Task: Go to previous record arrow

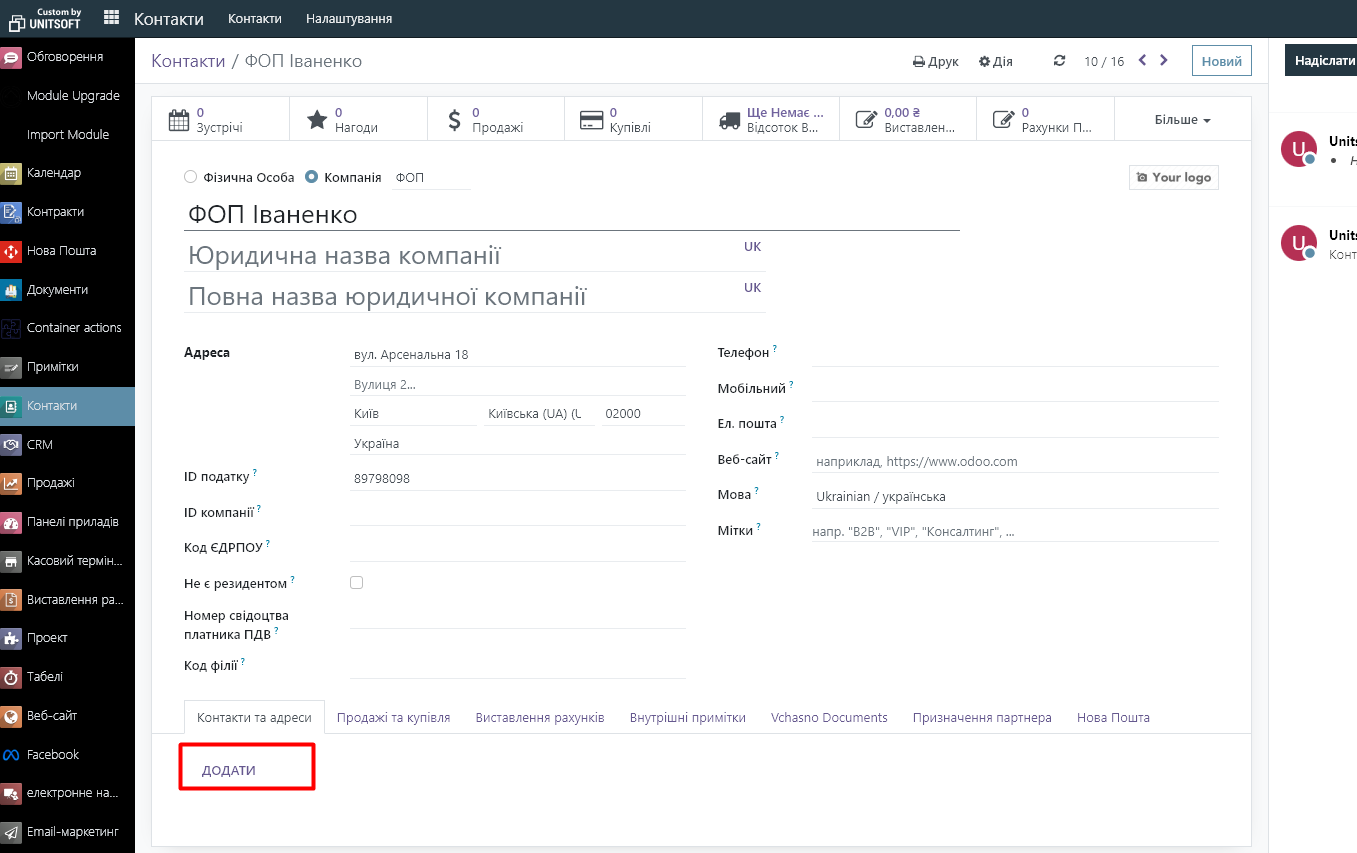Action: point(1142,61)
